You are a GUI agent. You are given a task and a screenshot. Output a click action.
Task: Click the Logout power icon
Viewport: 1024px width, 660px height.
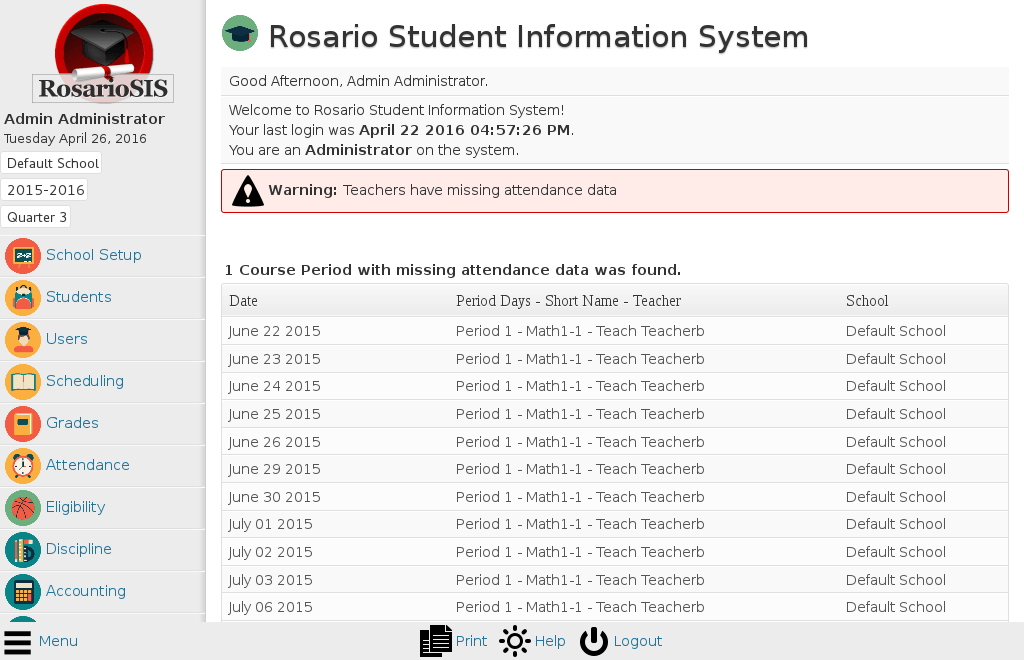point(594,641)
